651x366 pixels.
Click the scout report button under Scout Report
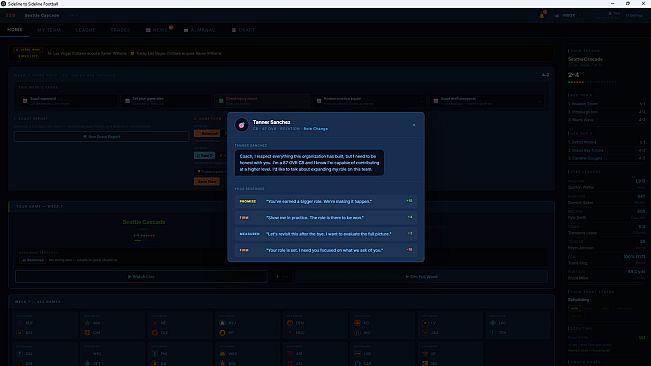(102, 137)
